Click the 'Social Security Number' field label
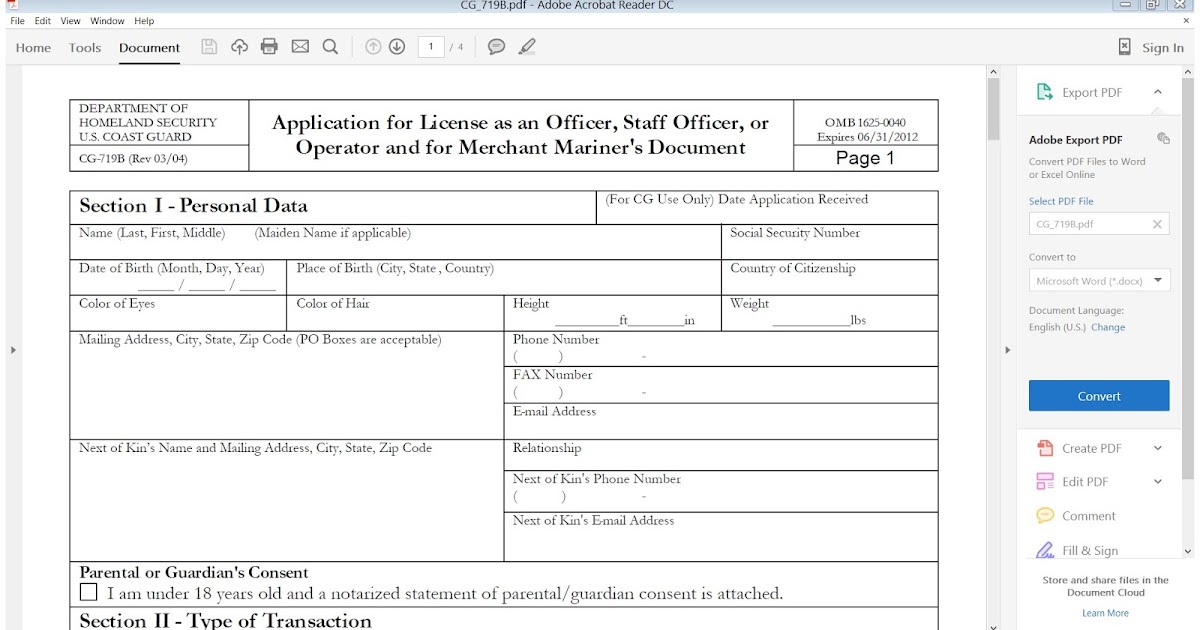 tap(795, 233)
